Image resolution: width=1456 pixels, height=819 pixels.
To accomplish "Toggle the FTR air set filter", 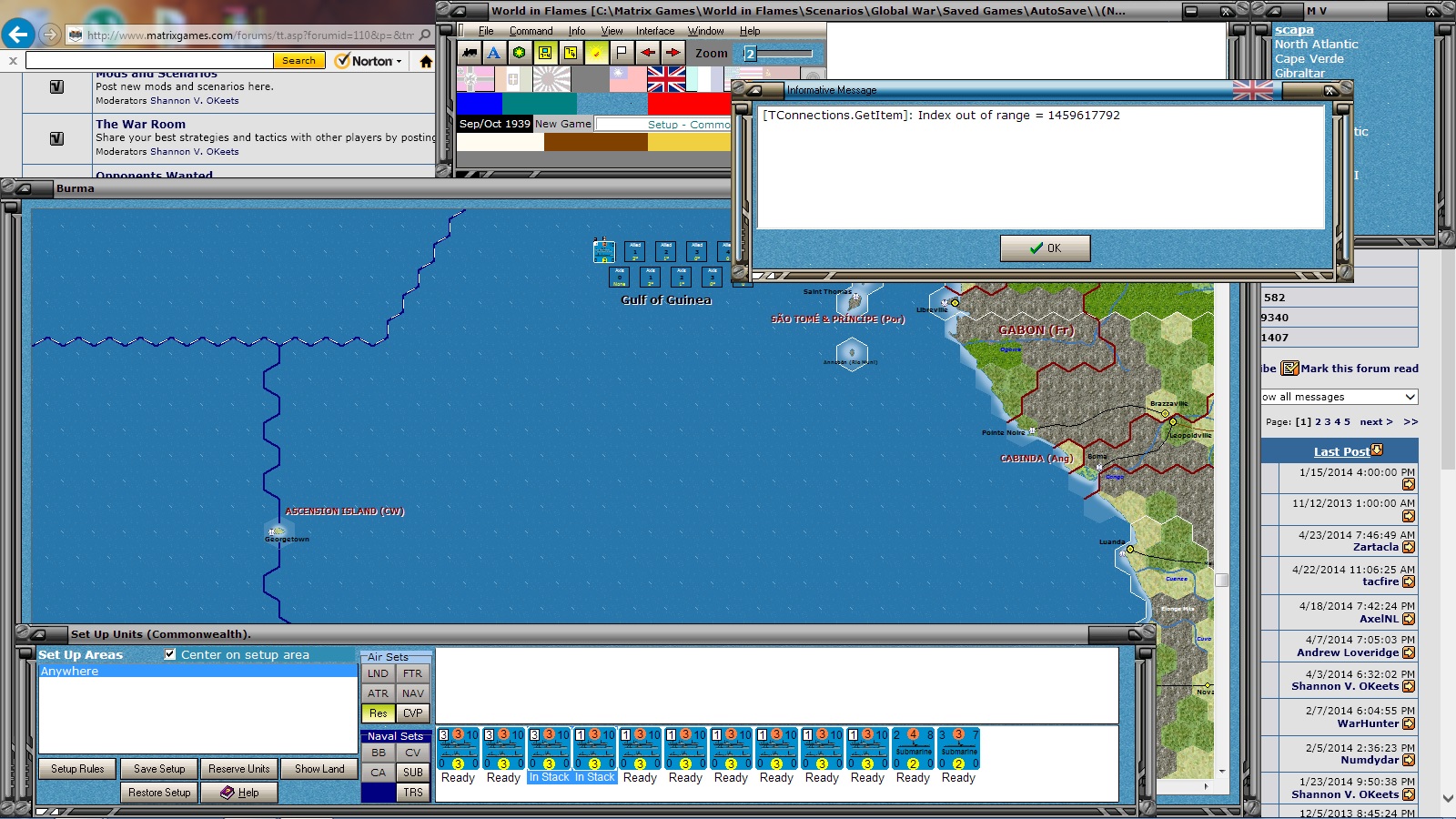I will click(x=413, y=673).
